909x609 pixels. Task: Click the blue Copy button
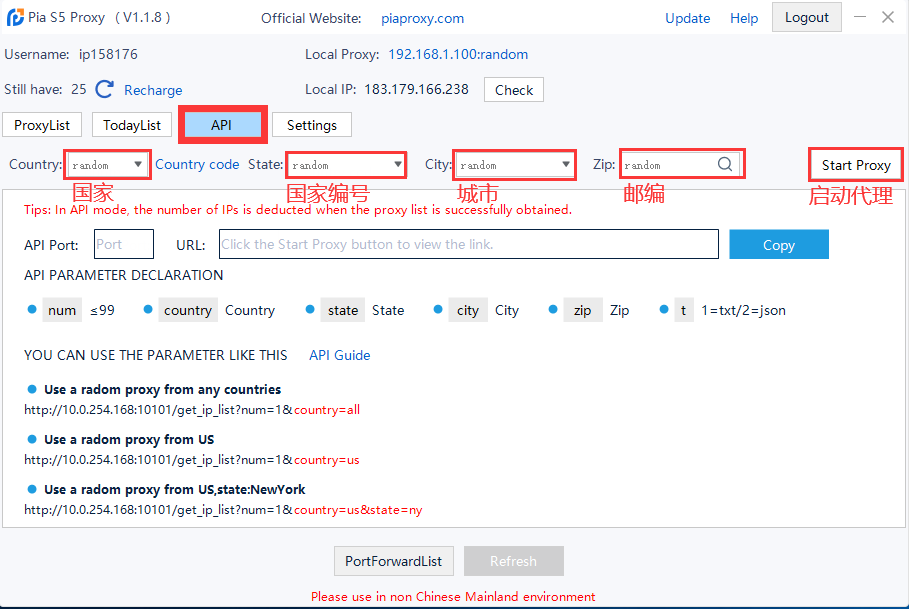click(x=778, y=245)
